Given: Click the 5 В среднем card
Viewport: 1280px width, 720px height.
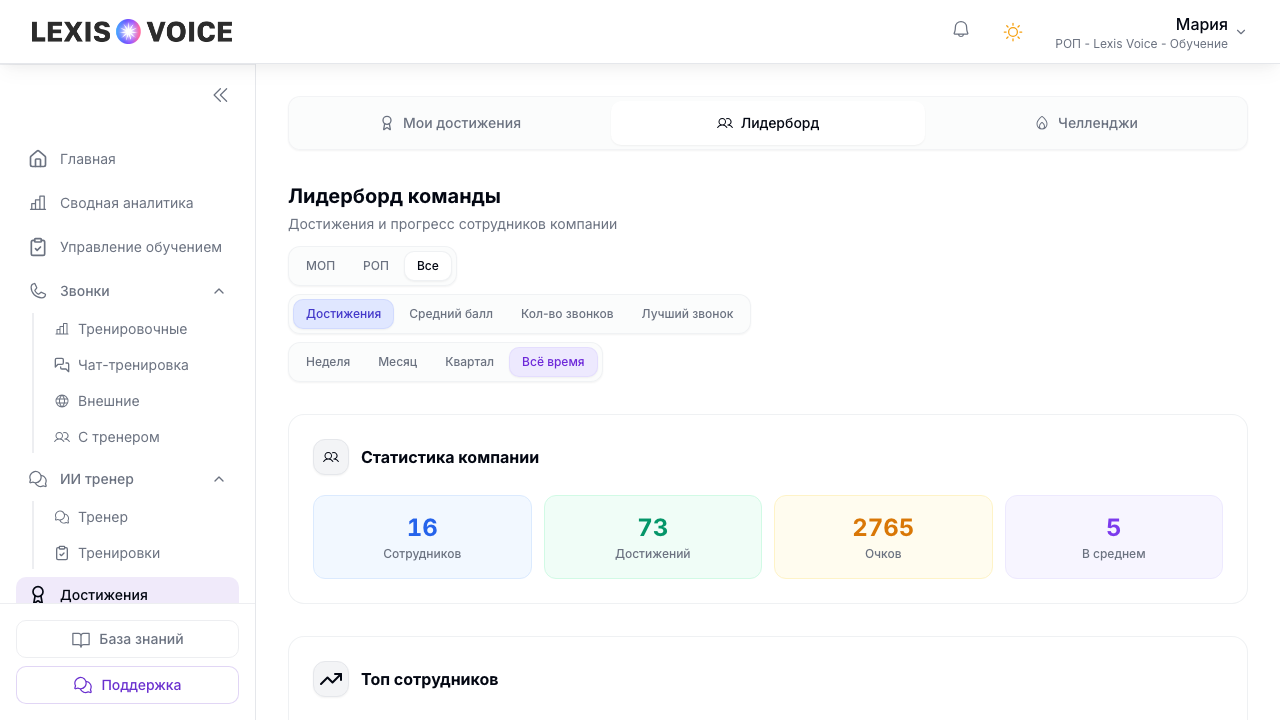Looking at the screenshot, I should pyautogui.click(x=1114, y=537).
